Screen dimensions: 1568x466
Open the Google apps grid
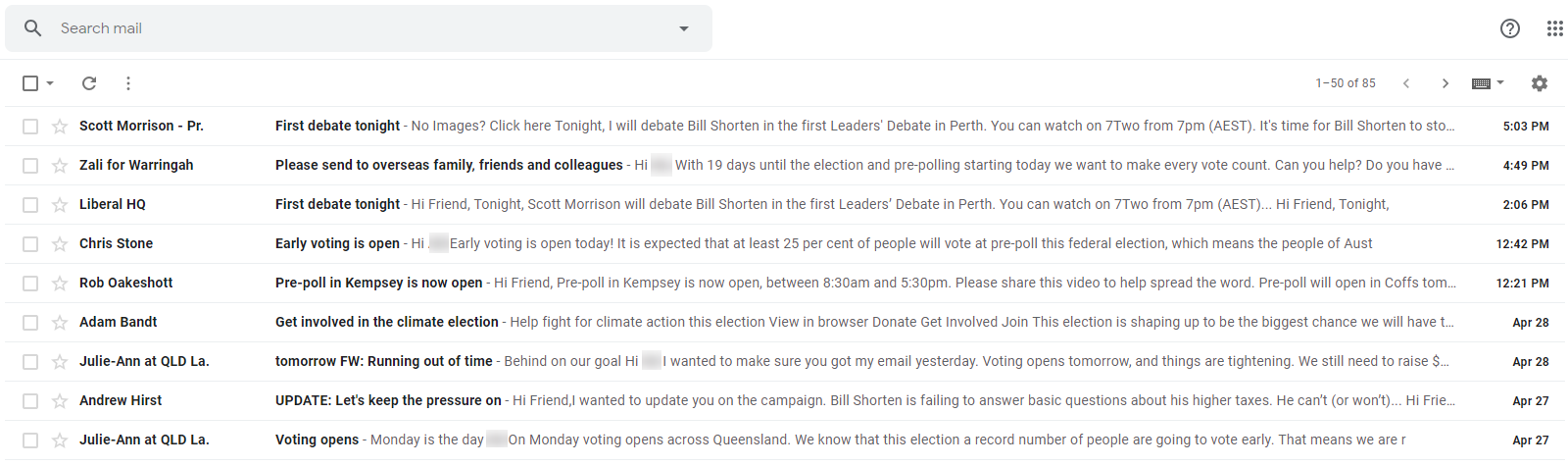(1555, 28)
